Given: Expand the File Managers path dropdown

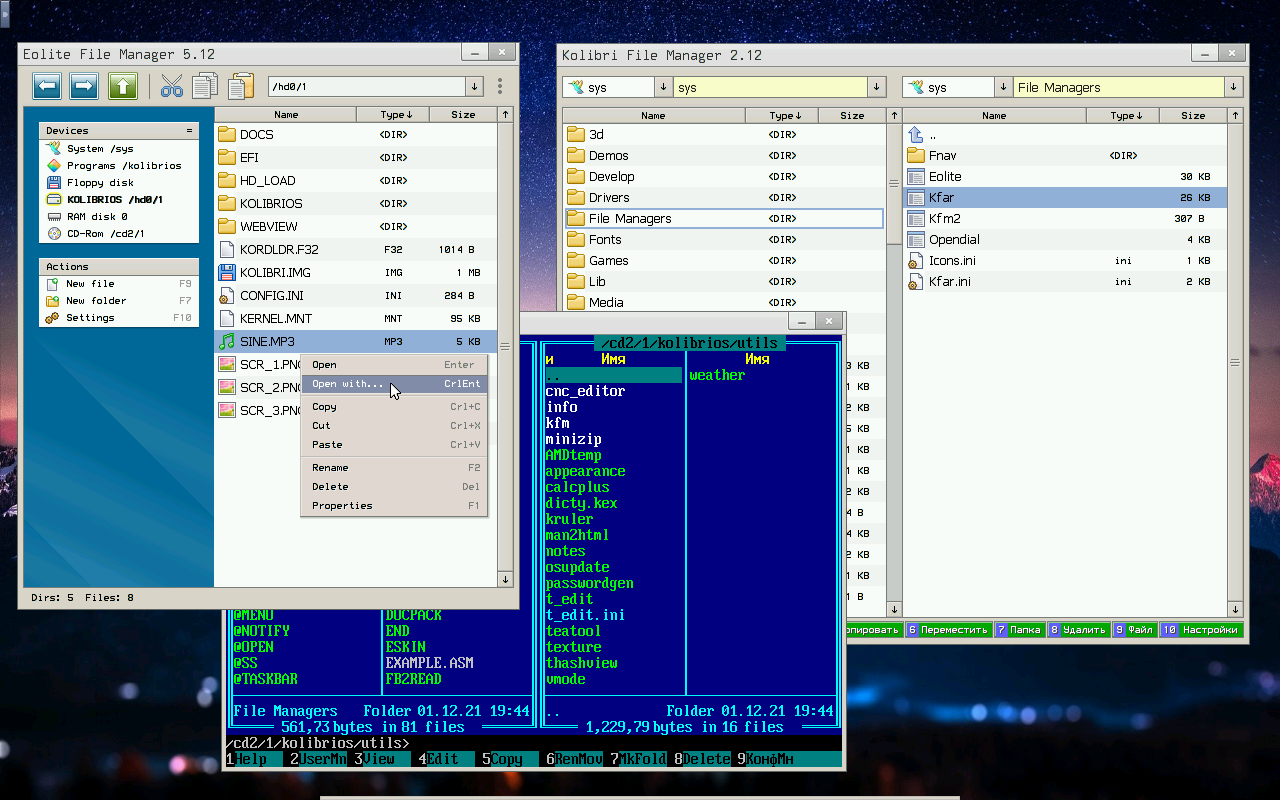Looking at the screenshot, I should click(x=1233, y=88).
